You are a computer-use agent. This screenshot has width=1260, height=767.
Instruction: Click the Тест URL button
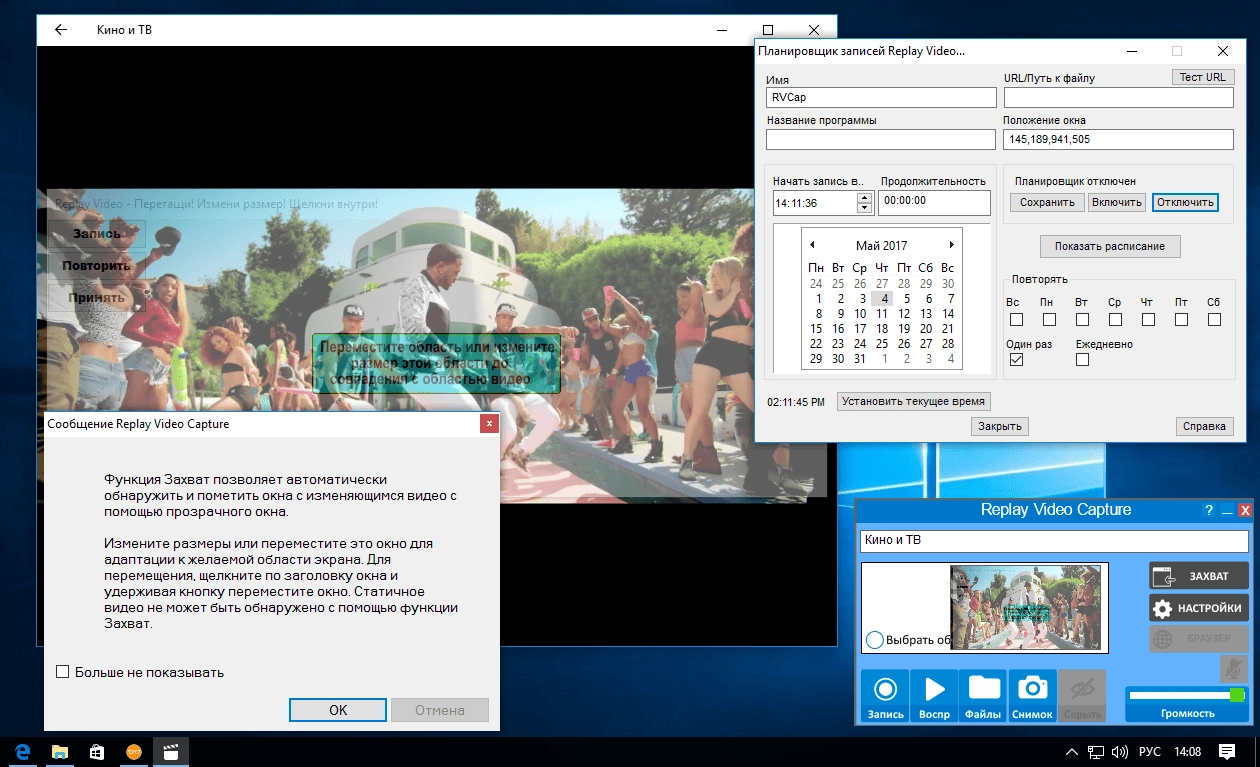[x=1202, y=77]
